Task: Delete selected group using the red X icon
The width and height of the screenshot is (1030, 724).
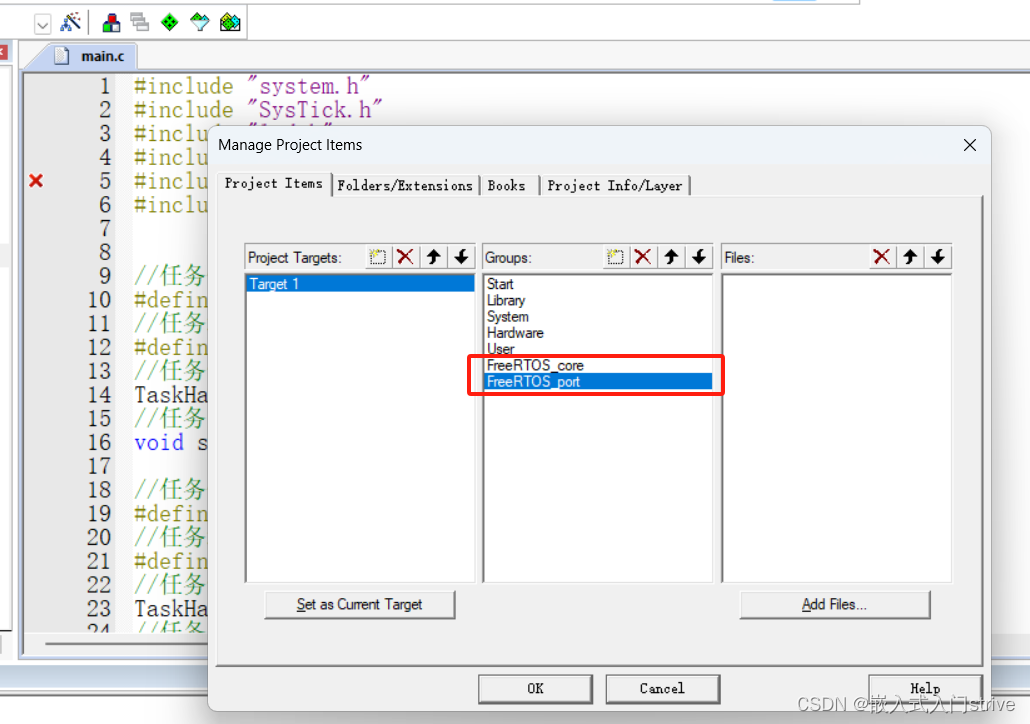Action: coord(643,257)
